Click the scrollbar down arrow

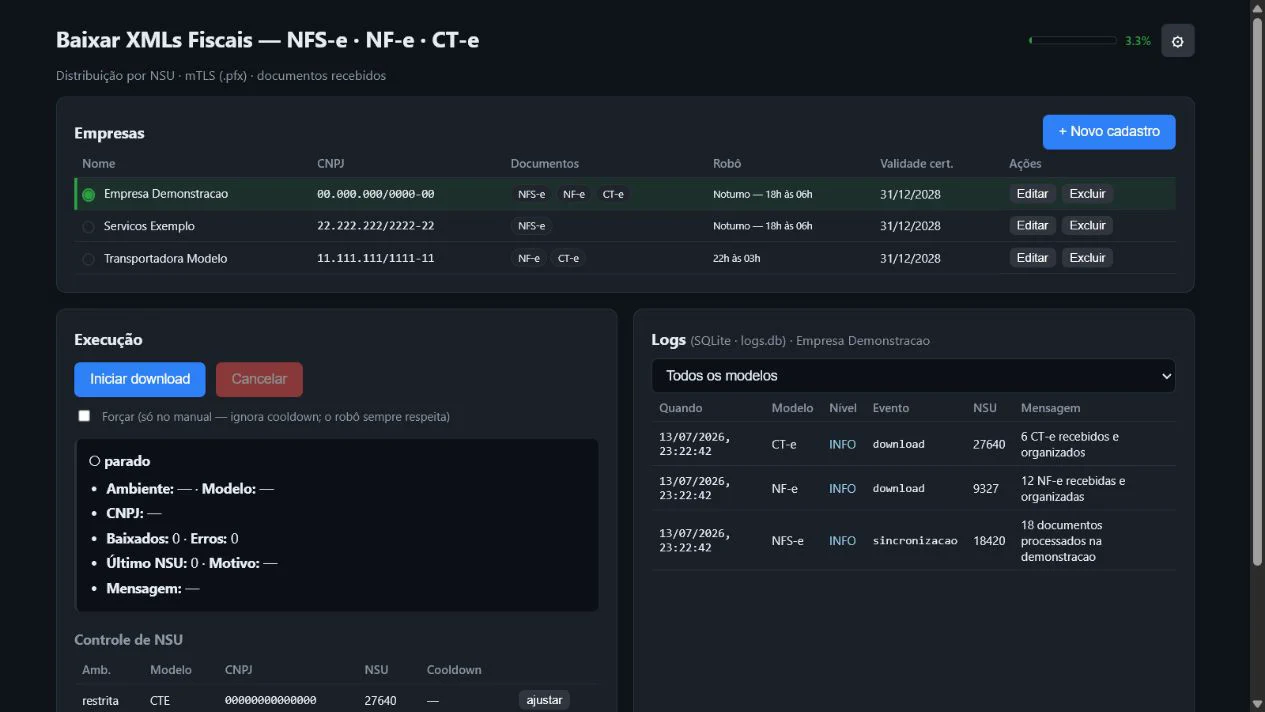click(x=1257, y=704)
